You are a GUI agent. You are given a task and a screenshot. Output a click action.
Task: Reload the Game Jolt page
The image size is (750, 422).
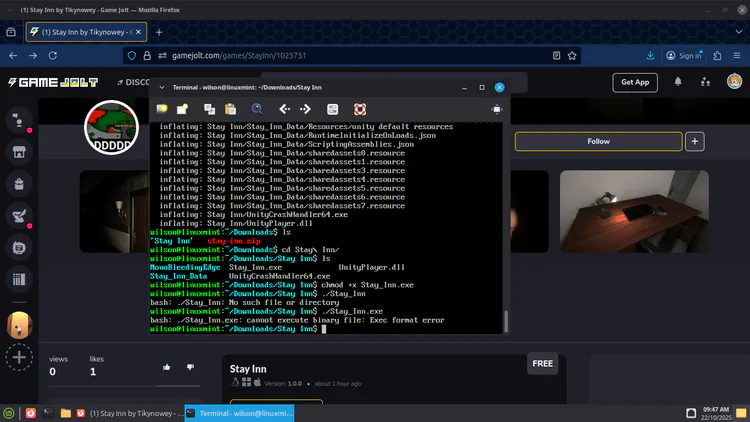[53, 56]
